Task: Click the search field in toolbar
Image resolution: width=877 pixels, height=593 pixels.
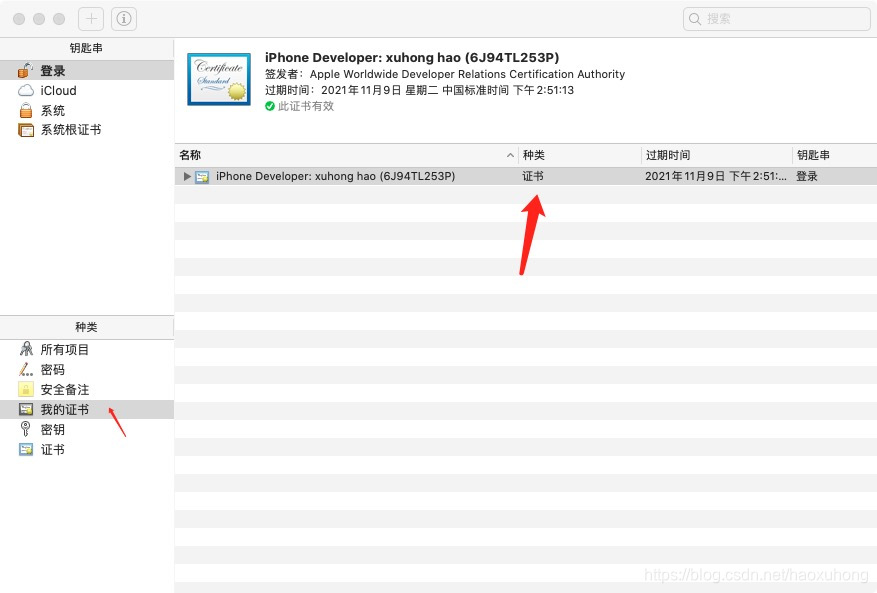Action: point(776,19)
